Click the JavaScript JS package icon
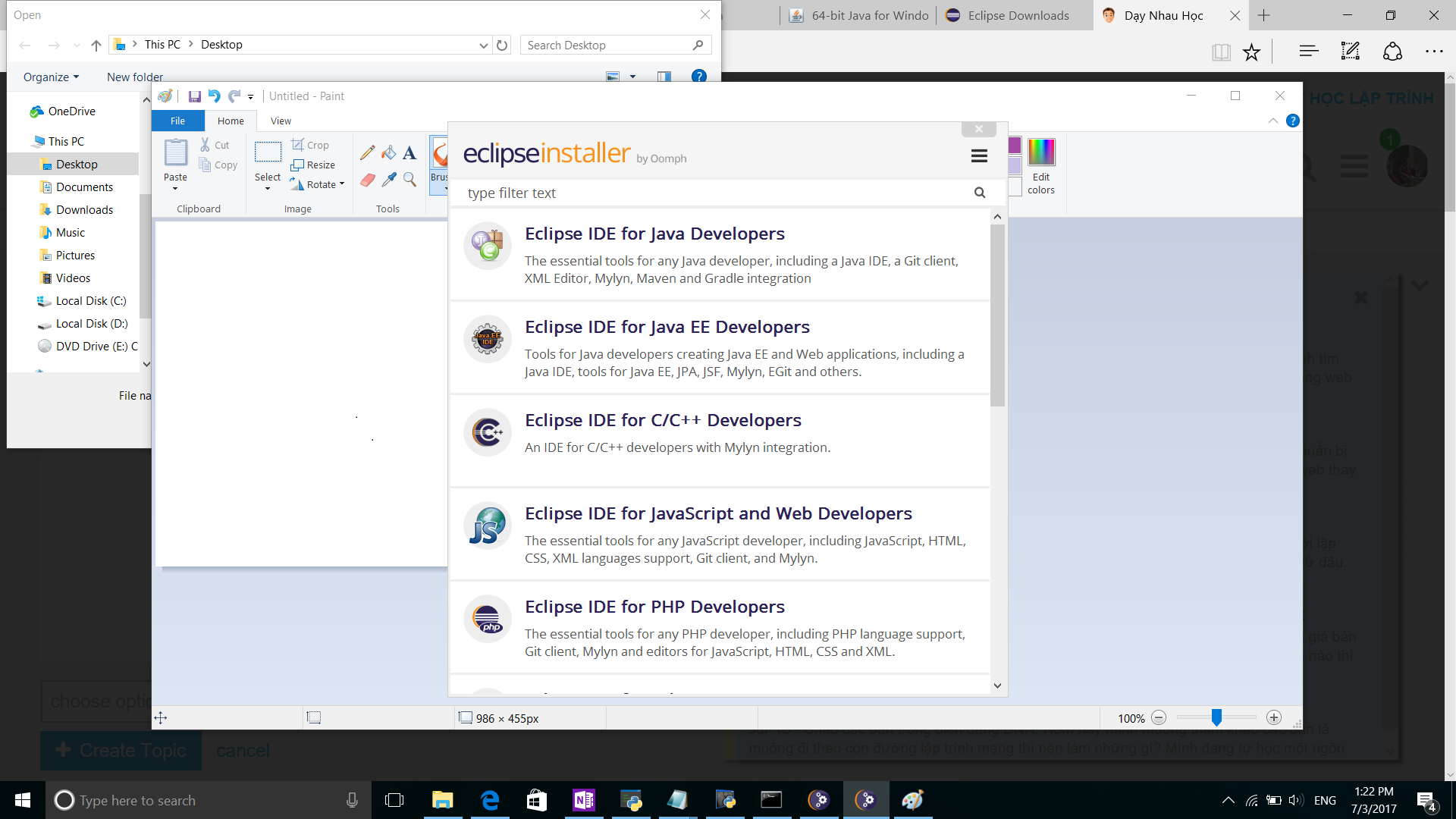The width and height of the screenshot is (1456, 819). [x=488, y=526]
